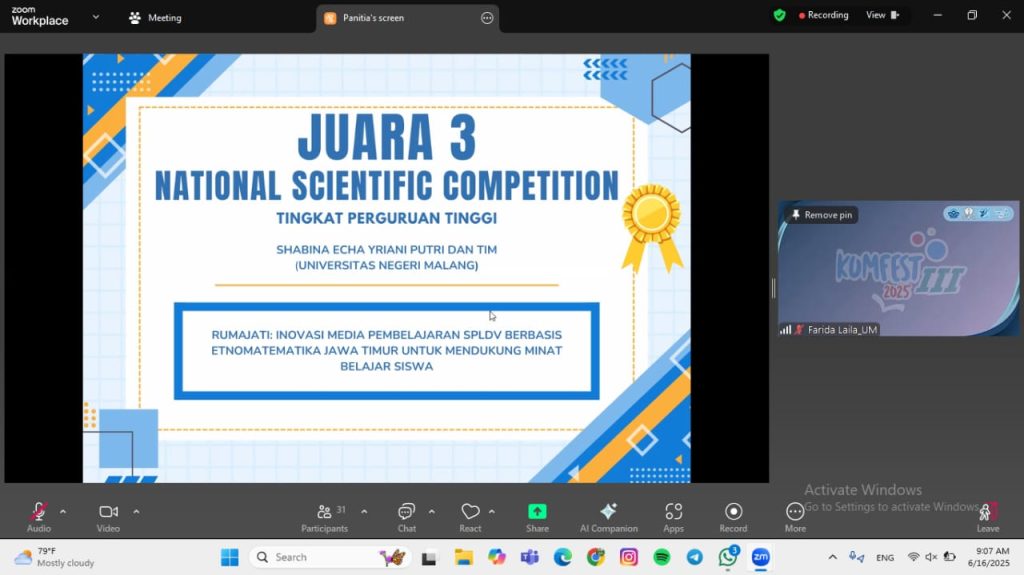The height and width of the screenshot is (575, 1024).
Task: Open the View layout menu
Action: (x=882, y=15)
